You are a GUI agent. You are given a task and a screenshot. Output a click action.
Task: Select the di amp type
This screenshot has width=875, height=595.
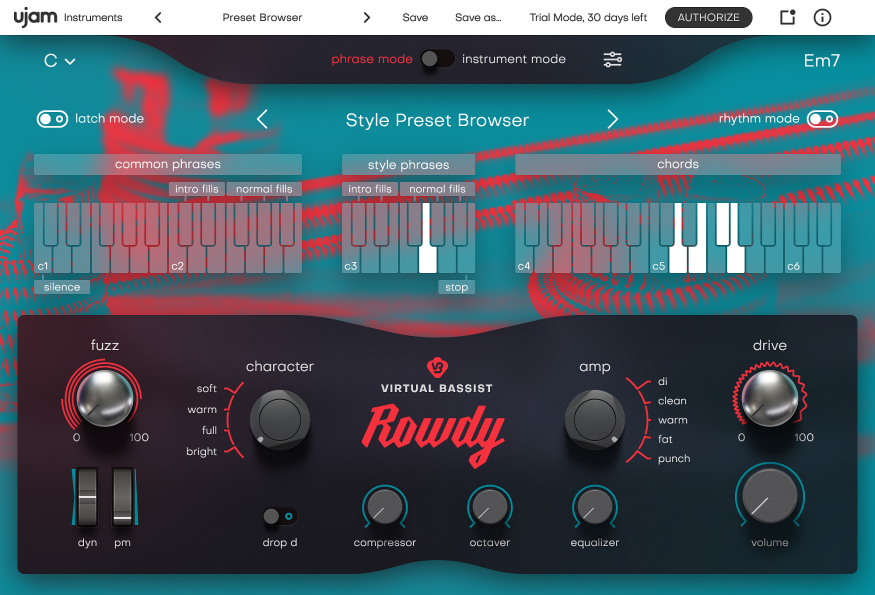pos(662,381)
